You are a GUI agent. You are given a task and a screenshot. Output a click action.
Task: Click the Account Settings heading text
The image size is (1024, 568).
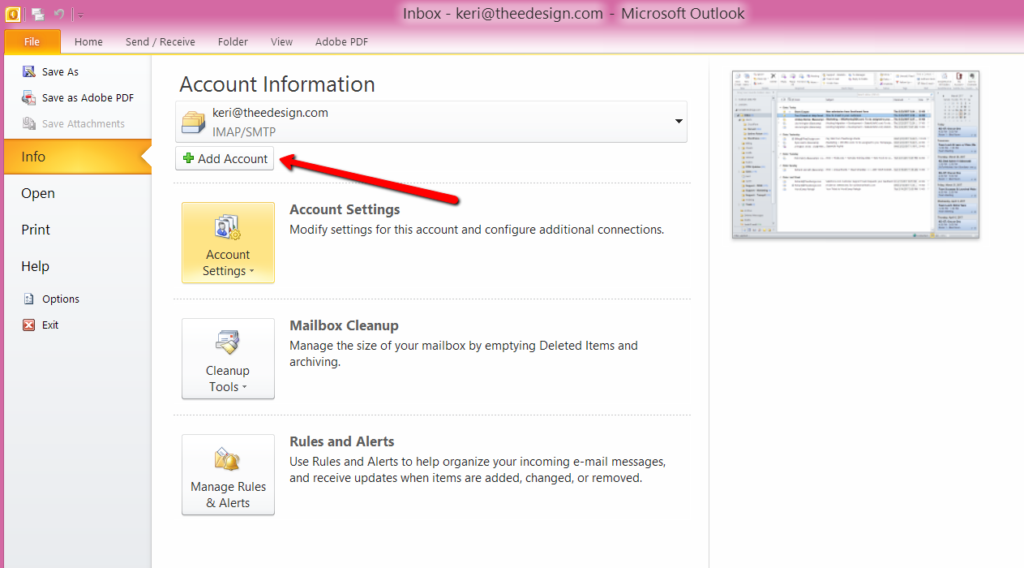pos(345,210)
